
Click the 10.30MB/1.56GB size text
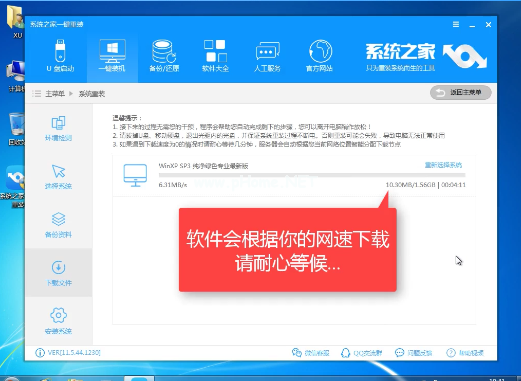click(x=410, y=185)
